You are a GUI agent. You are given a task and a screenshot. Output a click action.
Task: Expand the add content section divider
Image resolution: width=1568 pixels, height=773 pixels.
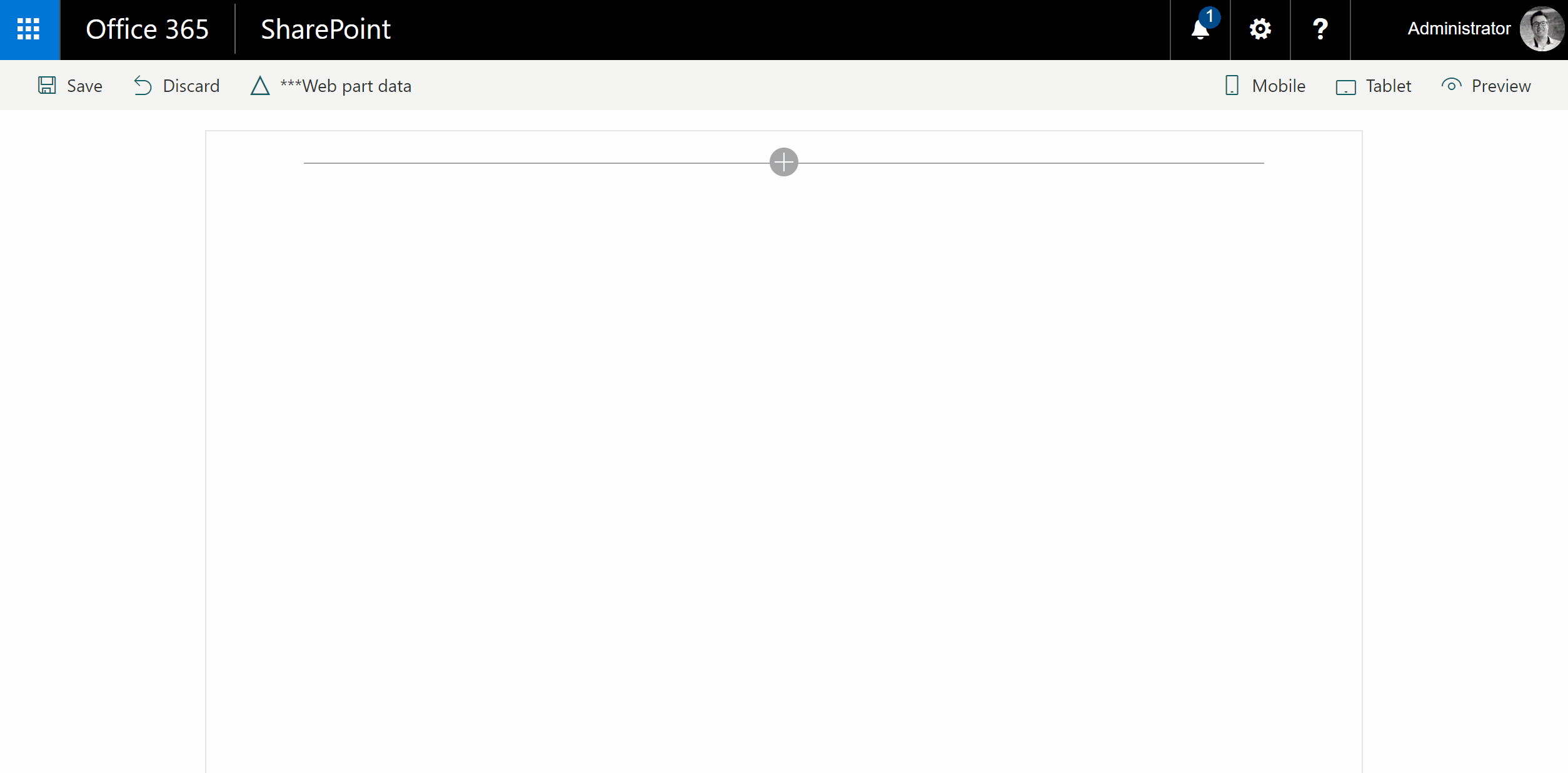(783, 161)
